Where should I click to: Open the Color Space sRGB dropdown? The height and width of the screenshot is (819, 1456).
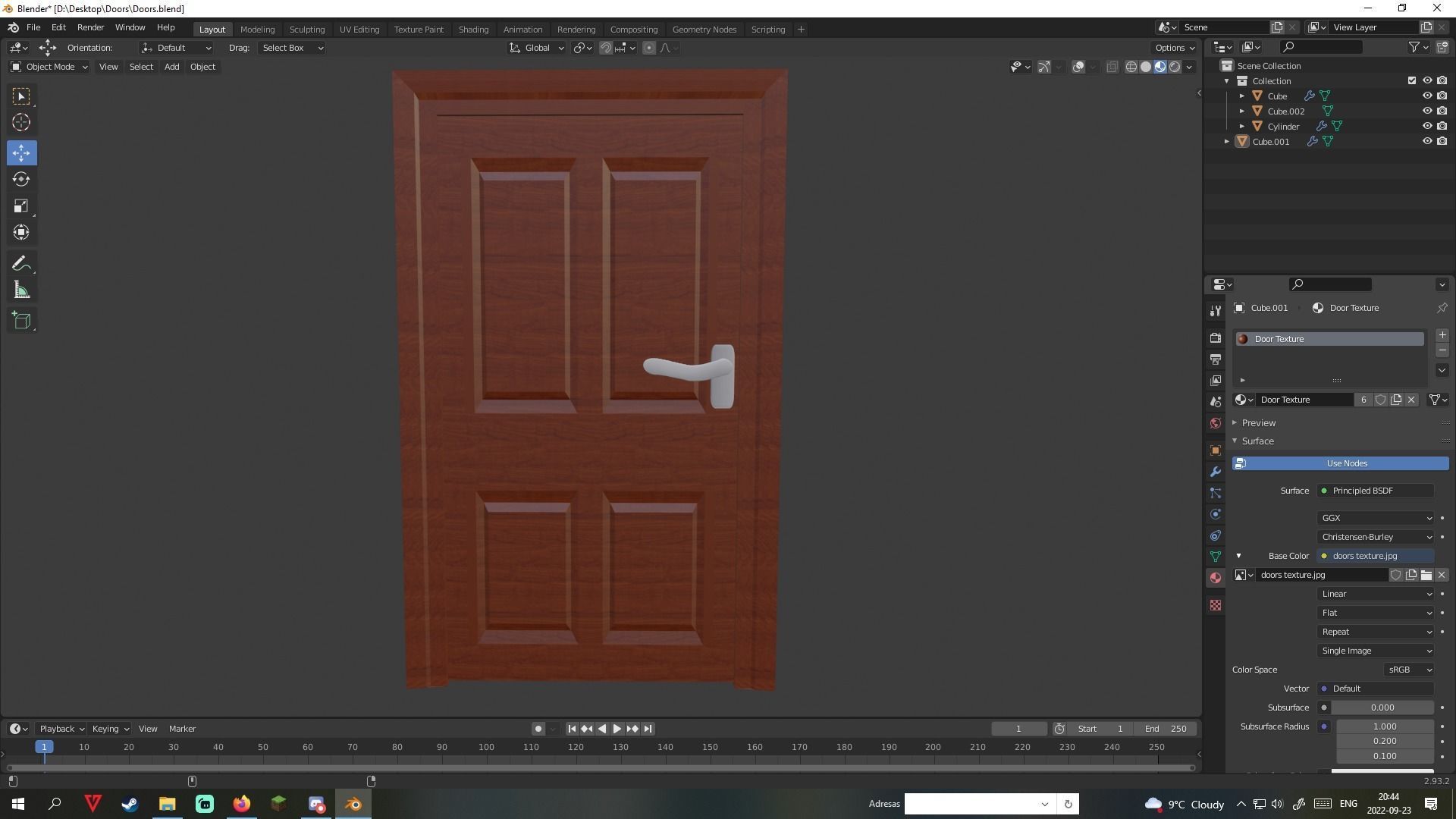pos(1409,670)
